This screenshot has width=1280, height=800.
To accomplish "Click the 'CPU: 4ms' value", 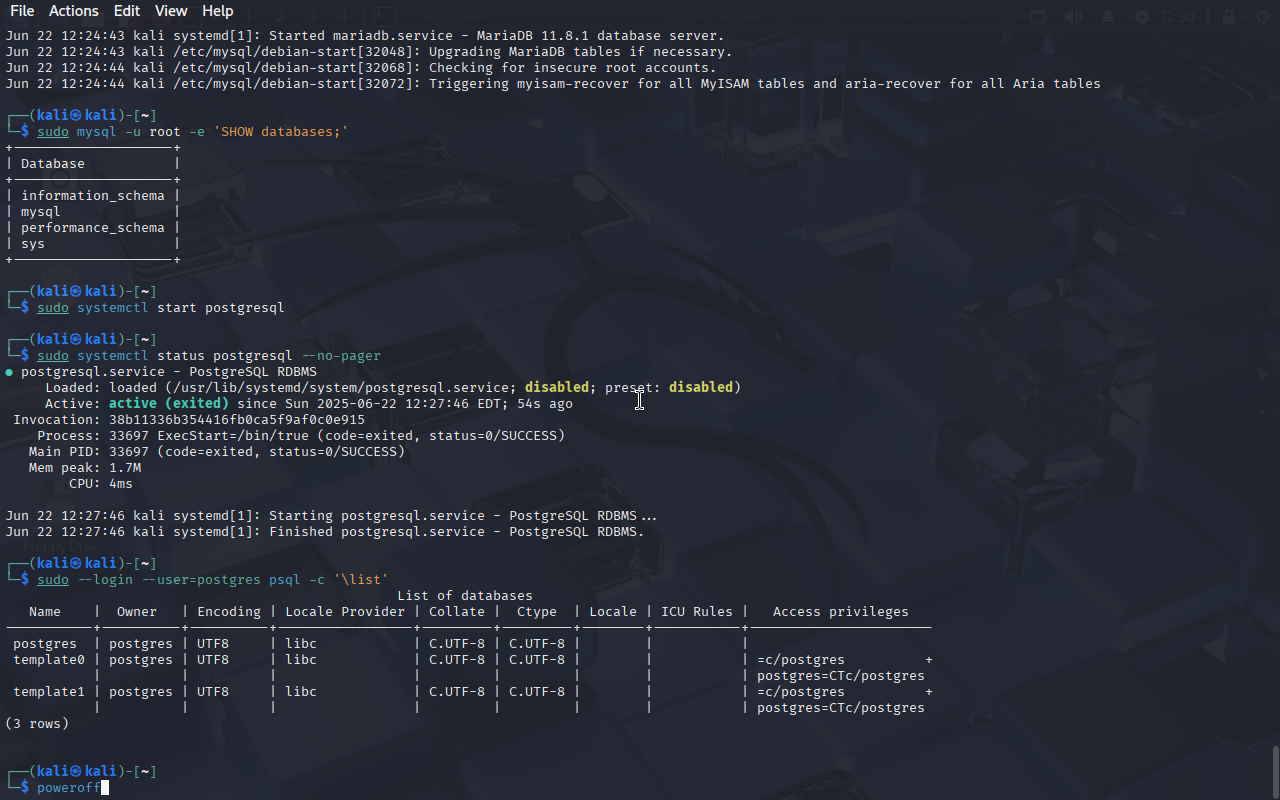I will click(101, 484).
